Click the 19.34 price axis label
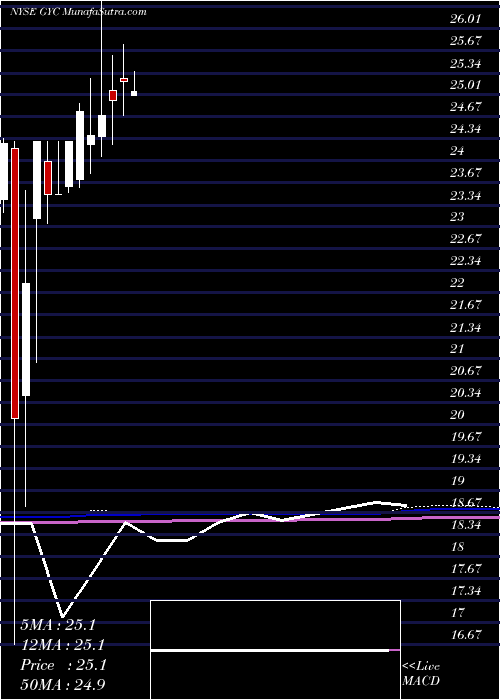 [466, 459]
